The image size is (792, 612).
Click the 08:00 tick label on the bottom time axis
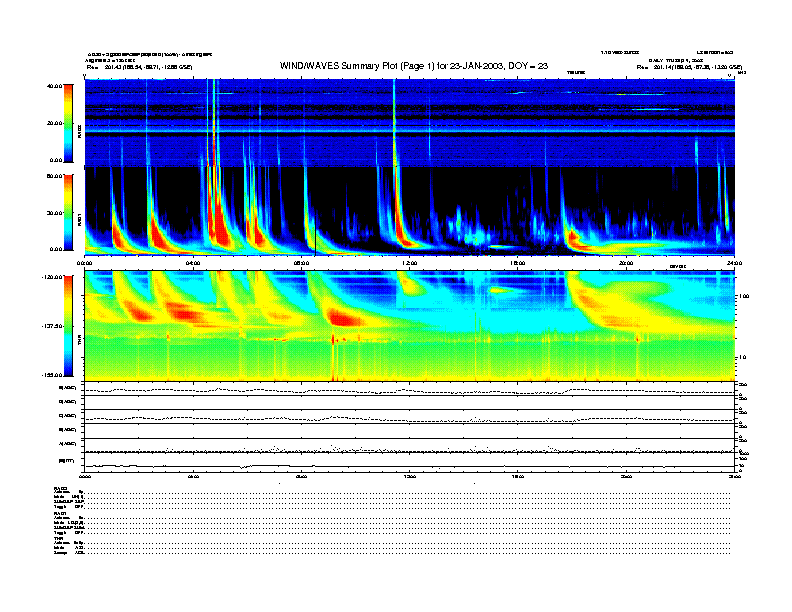point(301,476)
